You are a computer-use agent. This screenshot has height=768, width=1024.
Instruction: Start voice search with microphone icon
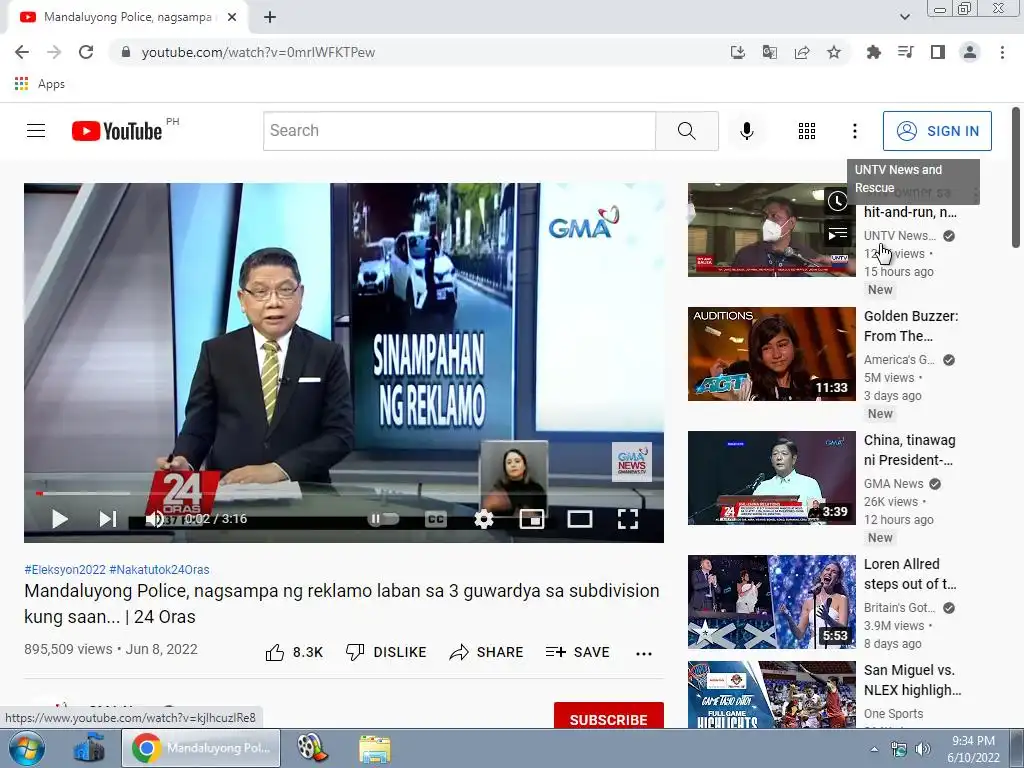747,131
